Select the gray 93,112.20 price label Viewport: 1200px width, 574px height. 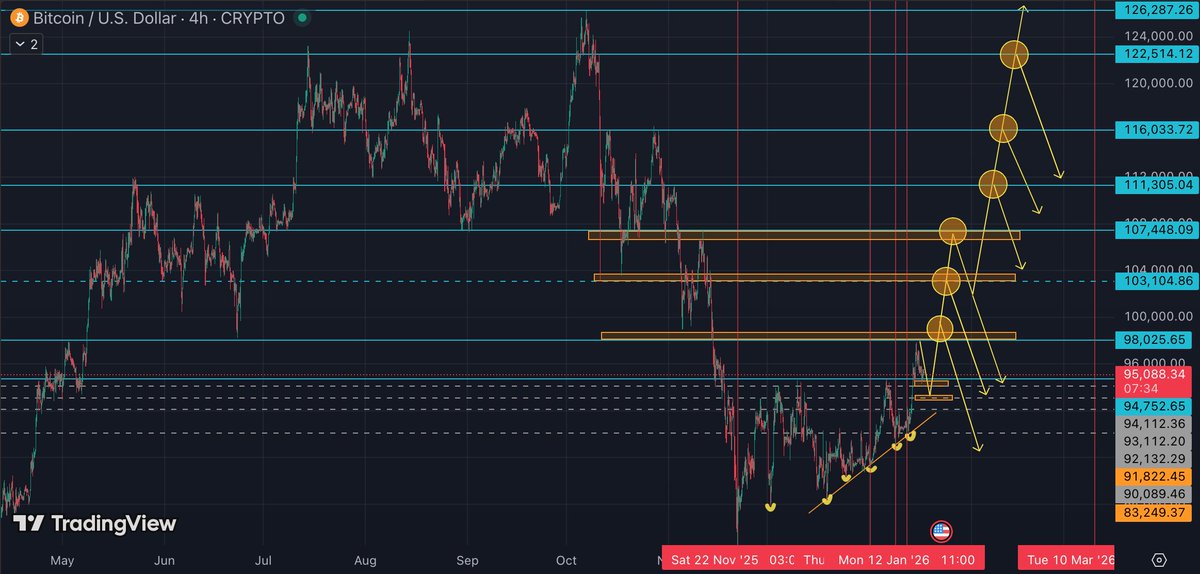[1155, 441]
